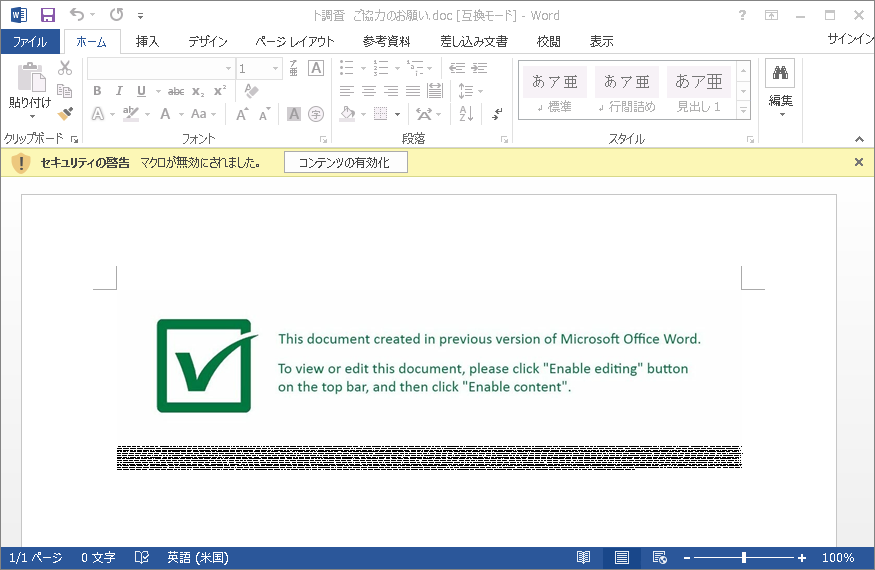Increase the paragraph indent
Viewport: 875px width, 570px height.
479,68
